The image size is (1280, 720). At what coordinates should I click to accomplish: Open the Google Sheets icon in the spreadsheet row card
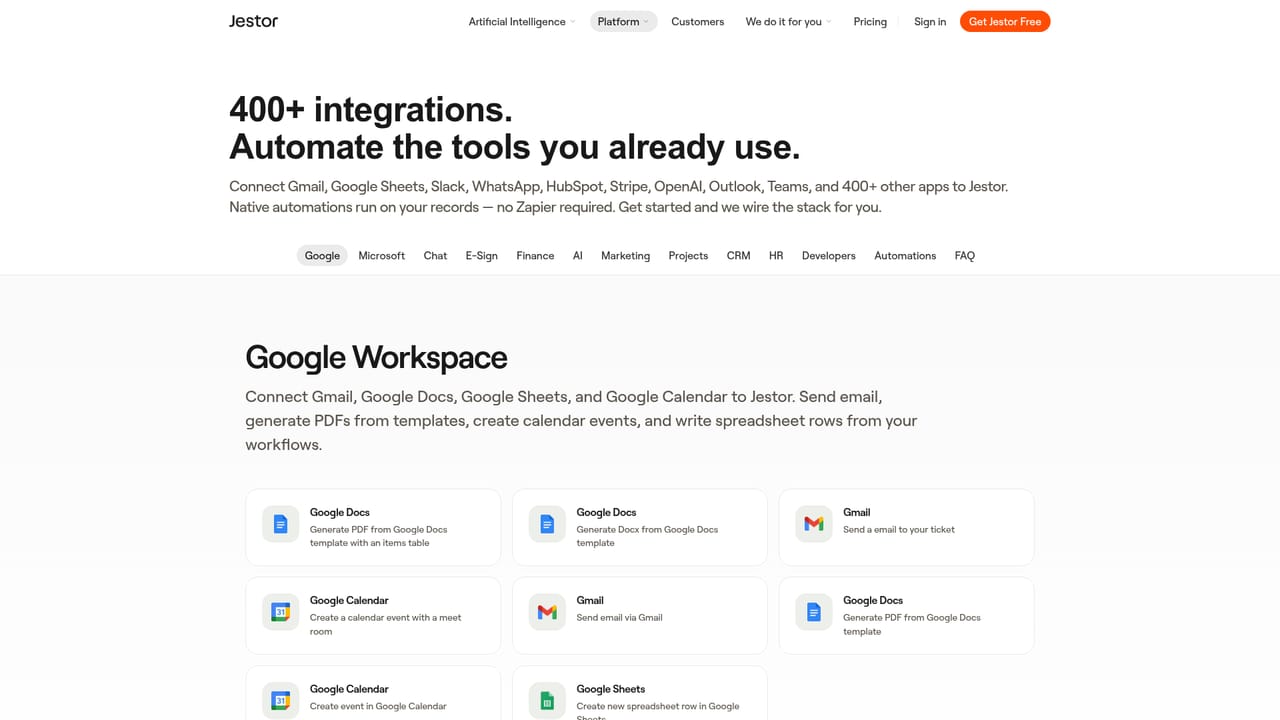pos(547,701)
